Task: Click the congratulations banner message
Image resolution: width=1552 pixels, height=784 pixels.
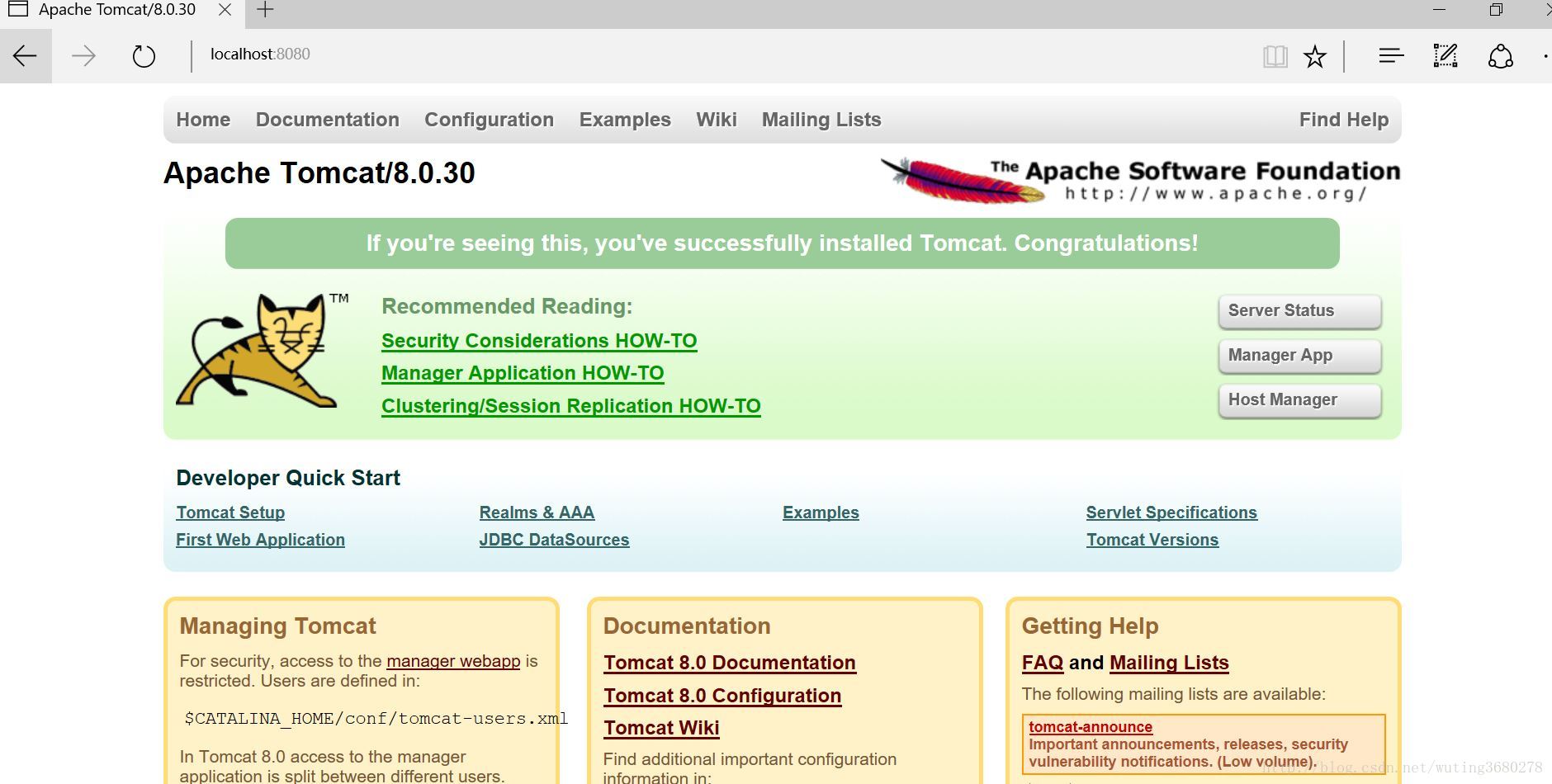Action: pos(782,243)
